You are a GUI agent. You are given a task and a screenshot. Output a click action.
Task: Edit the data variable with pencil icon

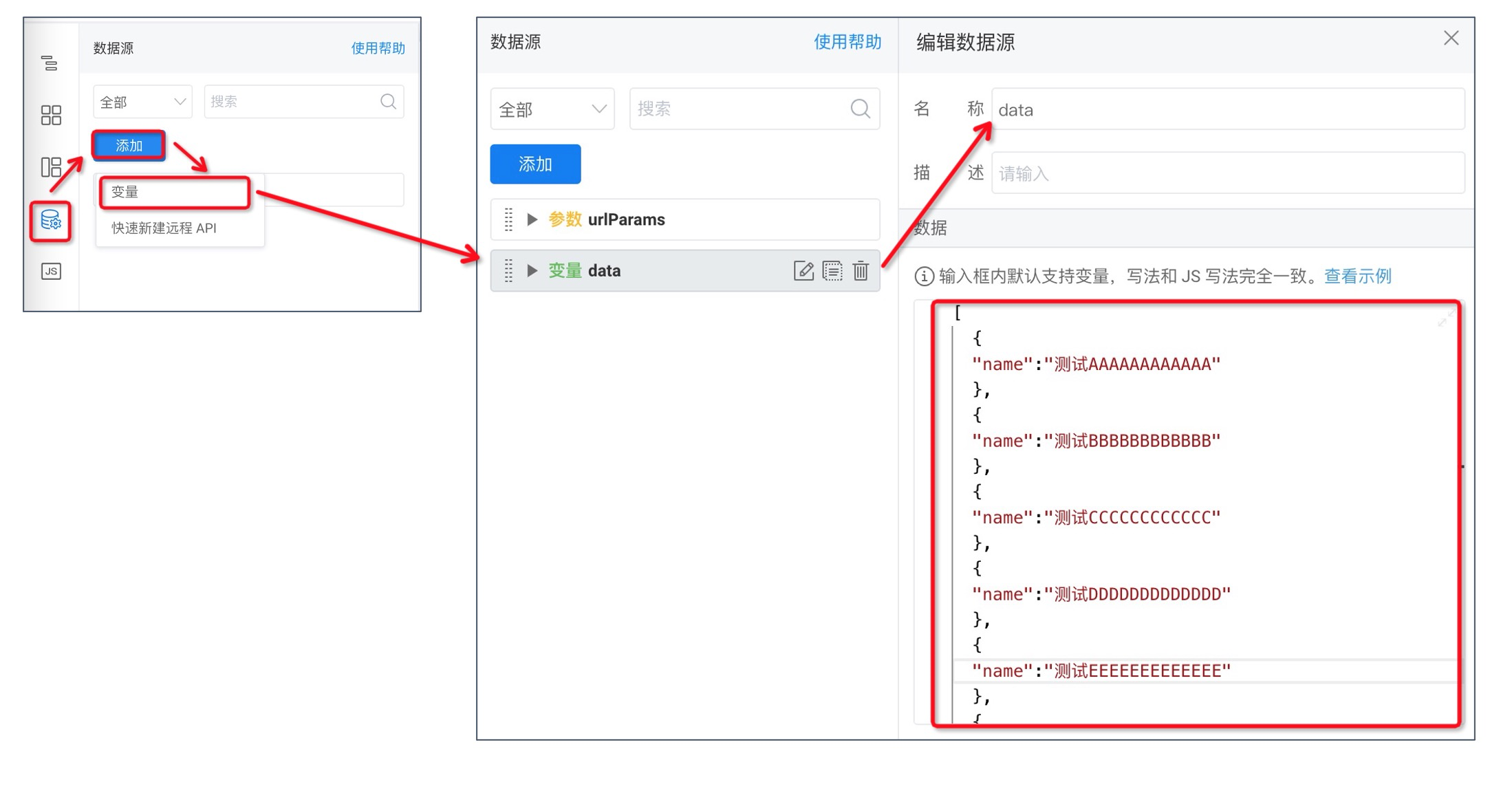803,271
